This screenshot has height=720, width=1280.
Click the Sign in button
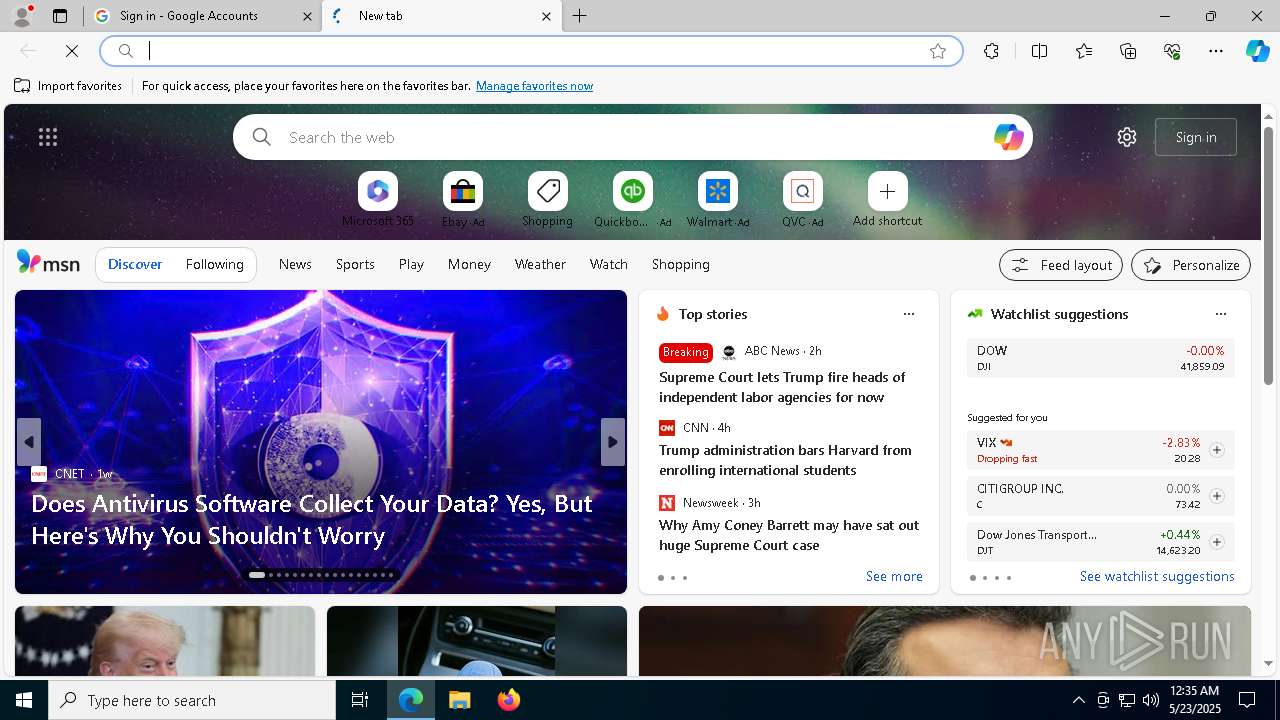(1196, 137)
